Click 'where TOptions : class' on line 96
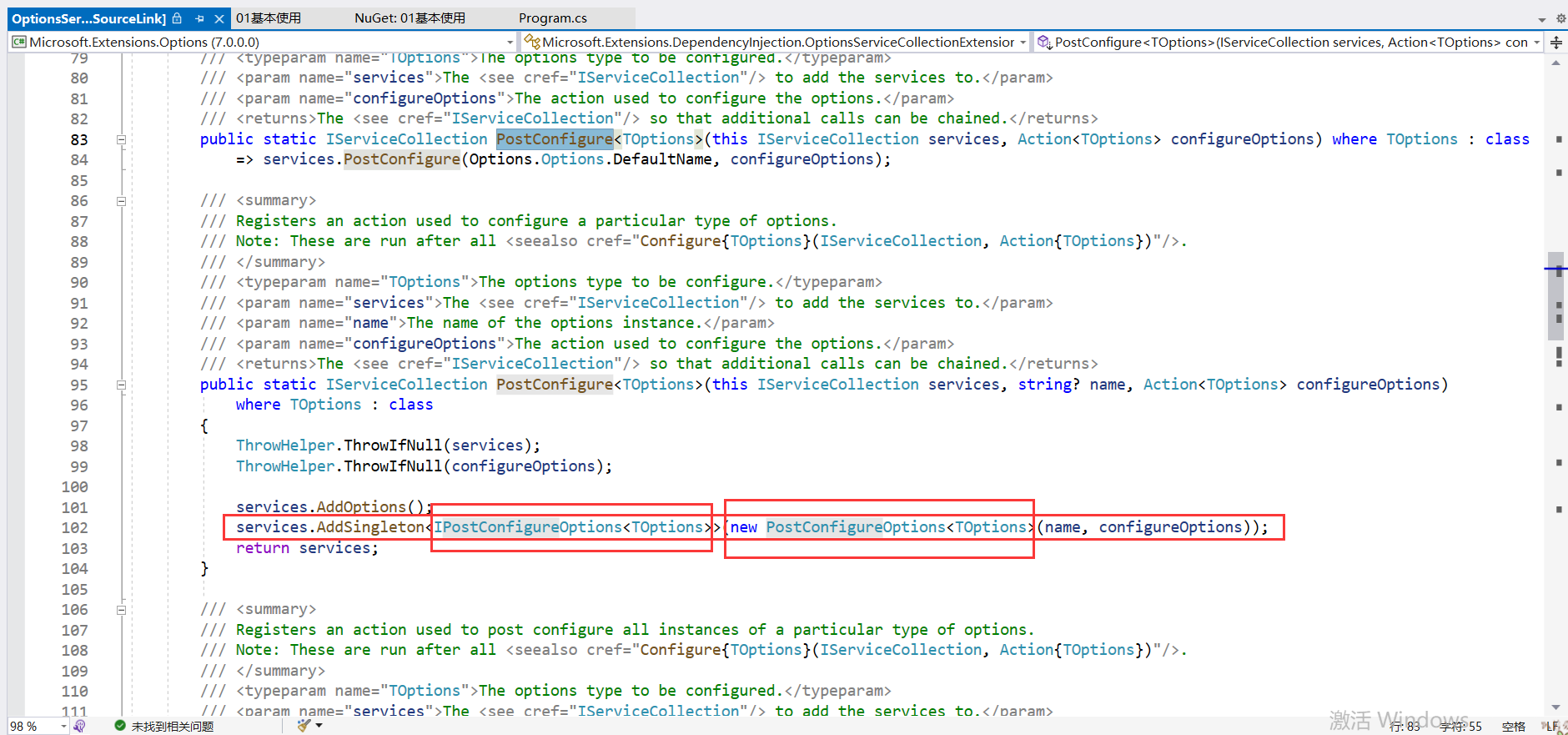Viewport: 1568px width, 735px height. pyautogui.click(x=334, y=405)
